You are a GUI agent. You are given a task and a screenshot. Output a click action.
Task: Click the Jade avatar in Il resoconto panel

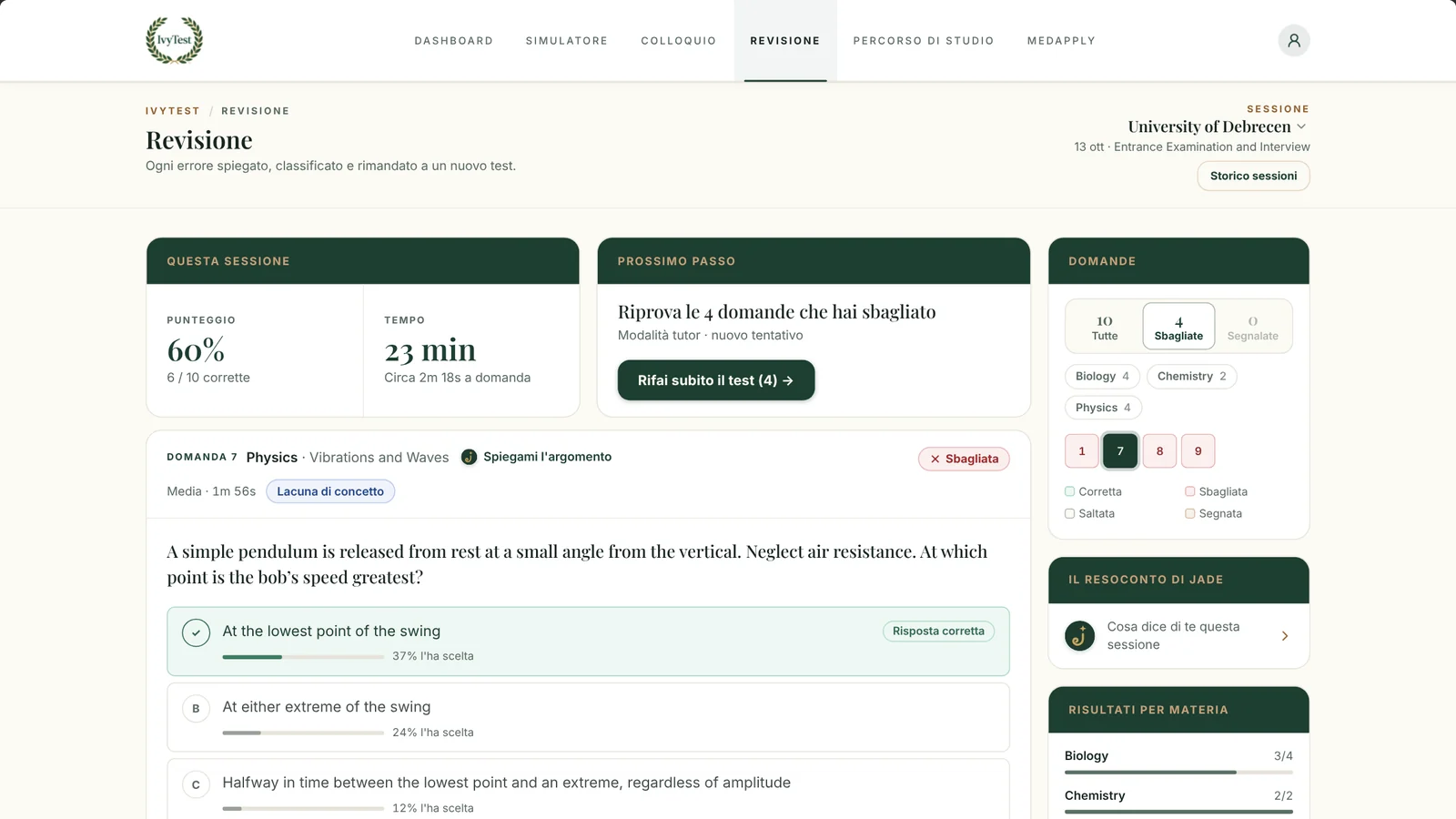coord(1080,635)
